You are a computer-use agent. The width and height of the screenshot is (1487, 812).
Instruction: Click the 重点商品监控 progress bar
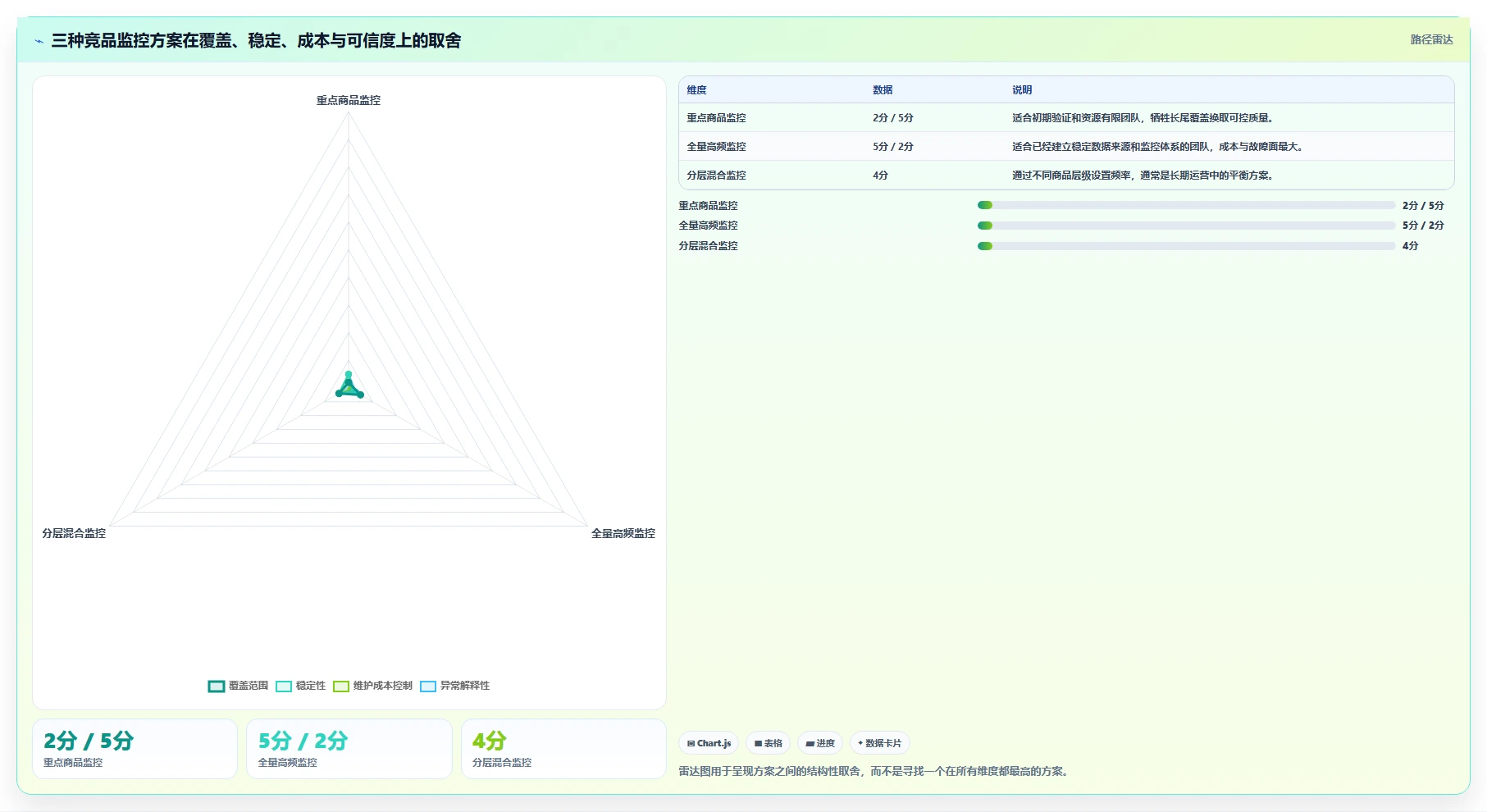pyautogui.click(x=1186, y=205)
